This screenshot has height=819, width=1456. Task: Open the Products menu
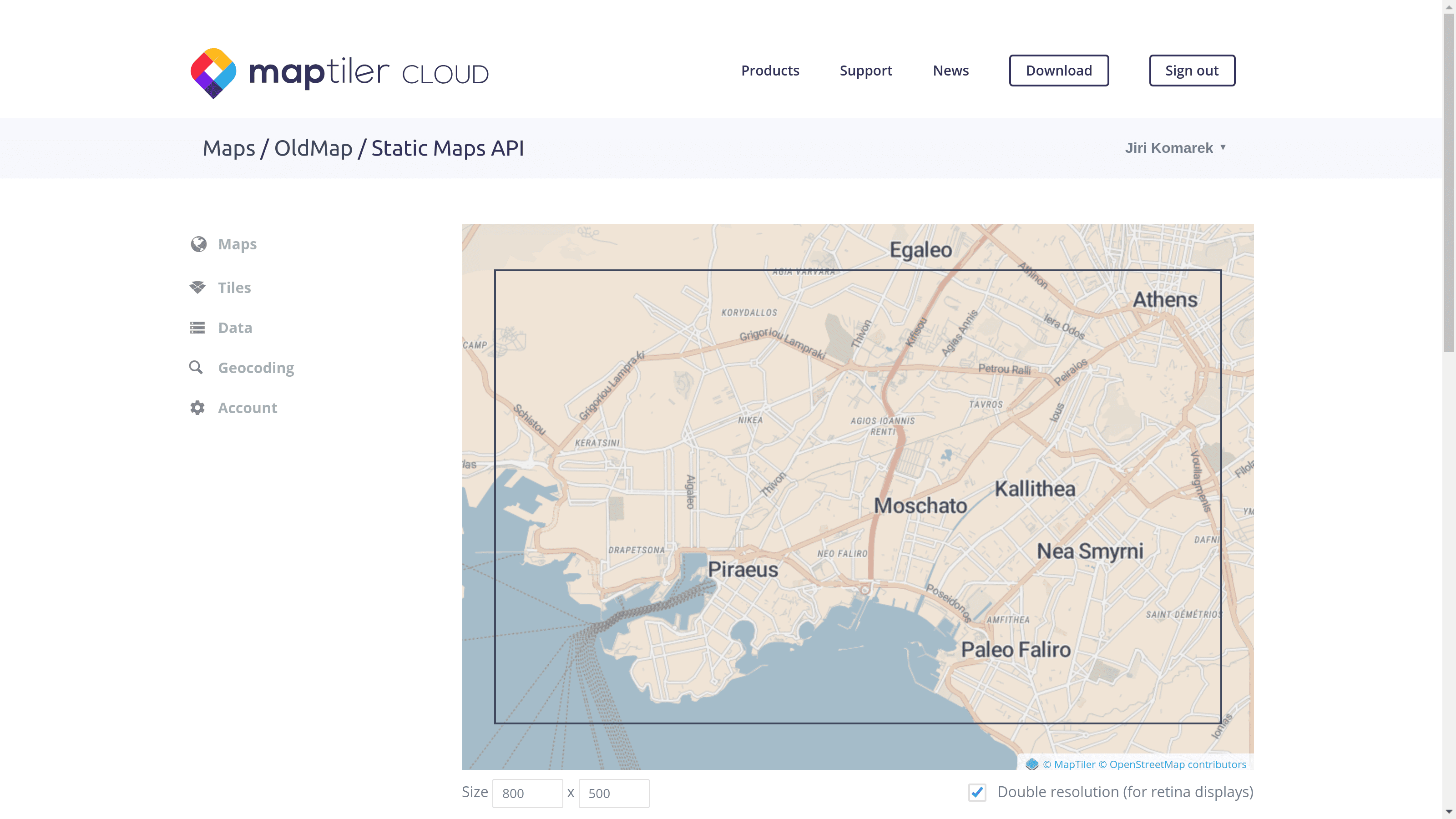coord(770,70)
